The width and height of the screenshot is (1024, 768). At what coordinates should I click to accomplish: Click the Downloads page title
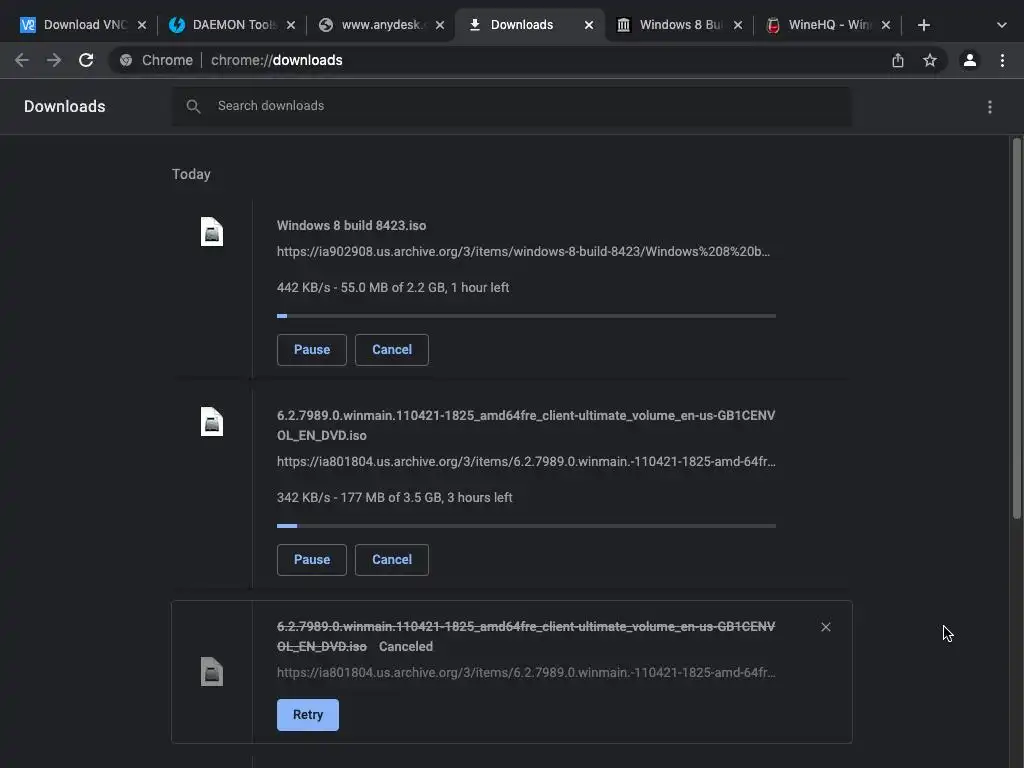(x=65, y=106)
